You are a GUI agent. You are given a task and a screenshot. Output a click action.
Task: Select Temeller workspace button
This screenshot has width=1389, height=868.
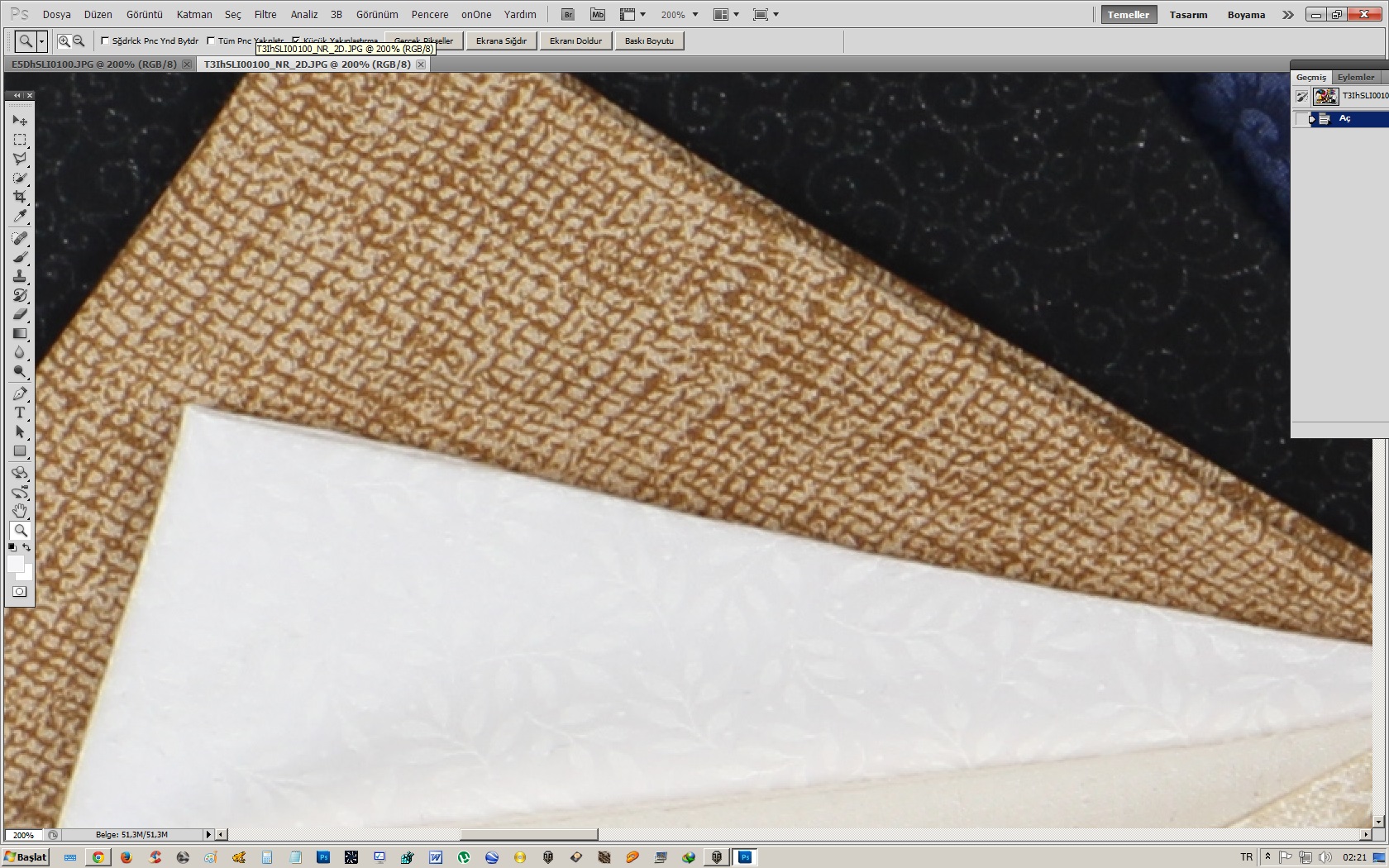coord(1129,15)
